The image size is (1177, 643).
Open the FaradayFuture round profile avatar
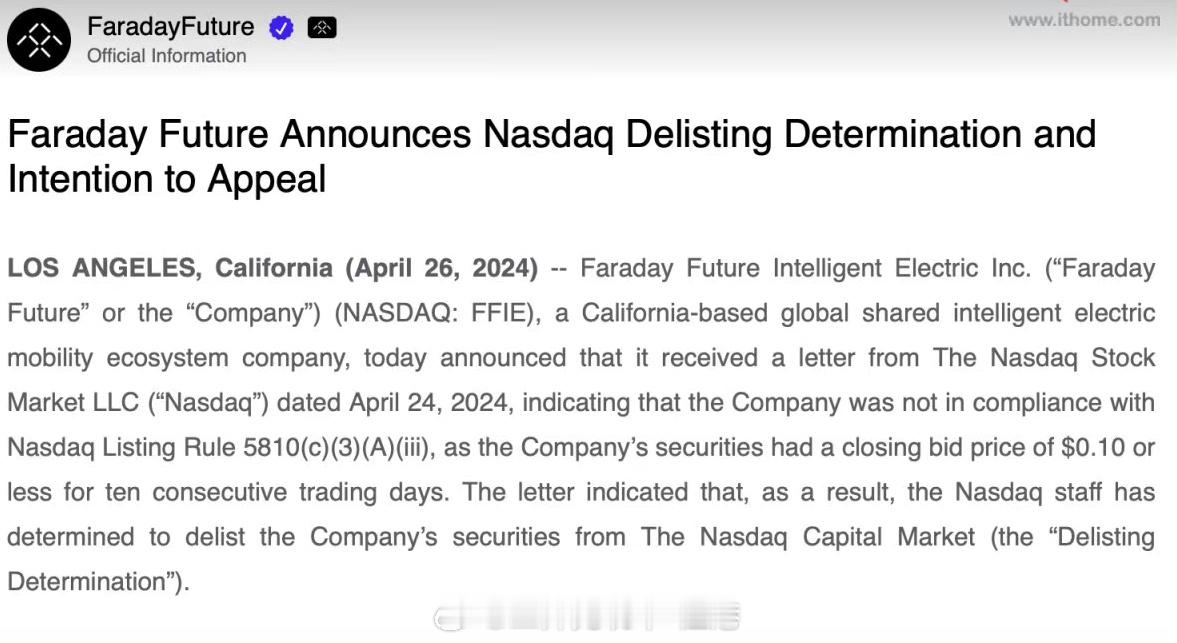coord(39,41)
